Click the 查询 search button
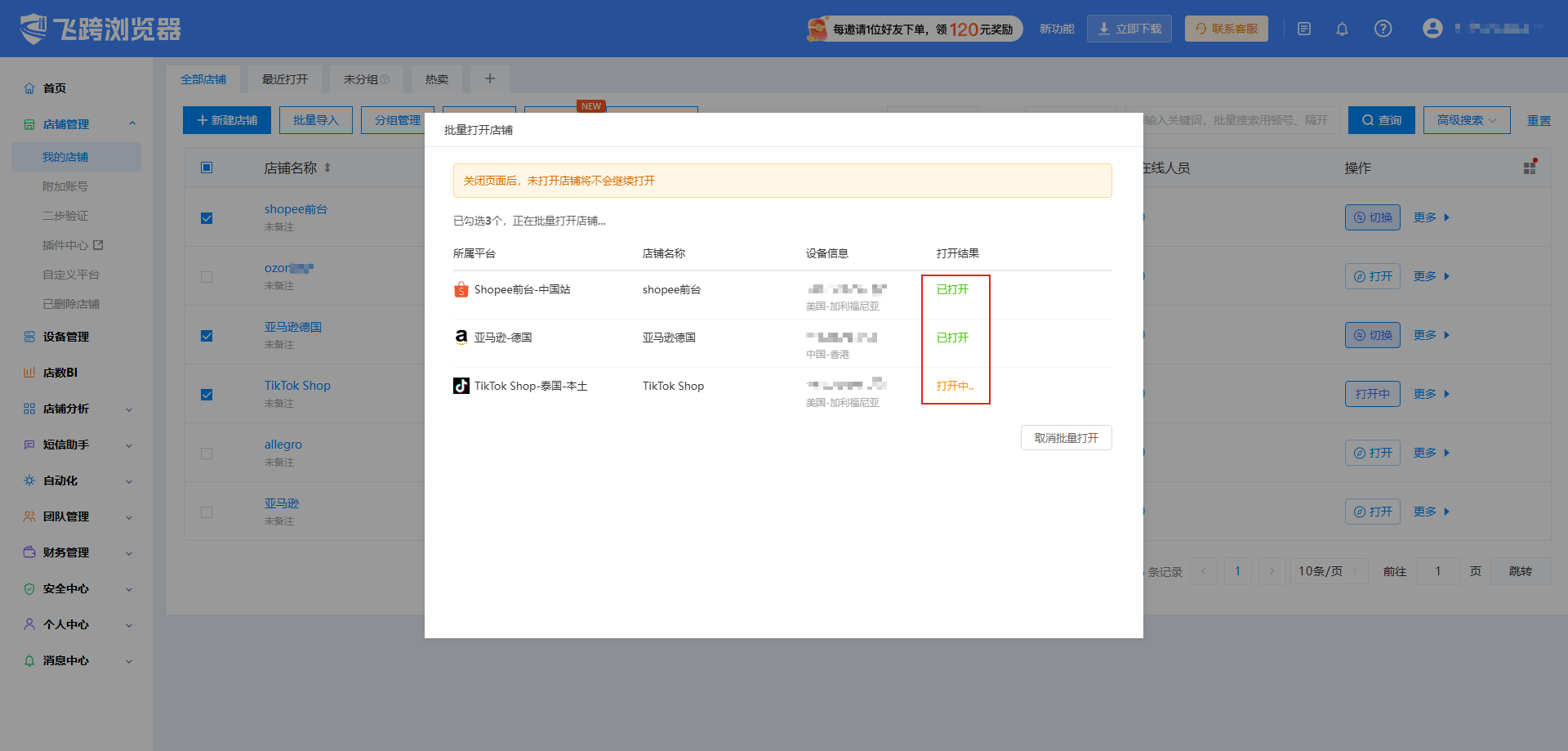This screenshot has width=1568, height=751. (x=1382, y=120)
